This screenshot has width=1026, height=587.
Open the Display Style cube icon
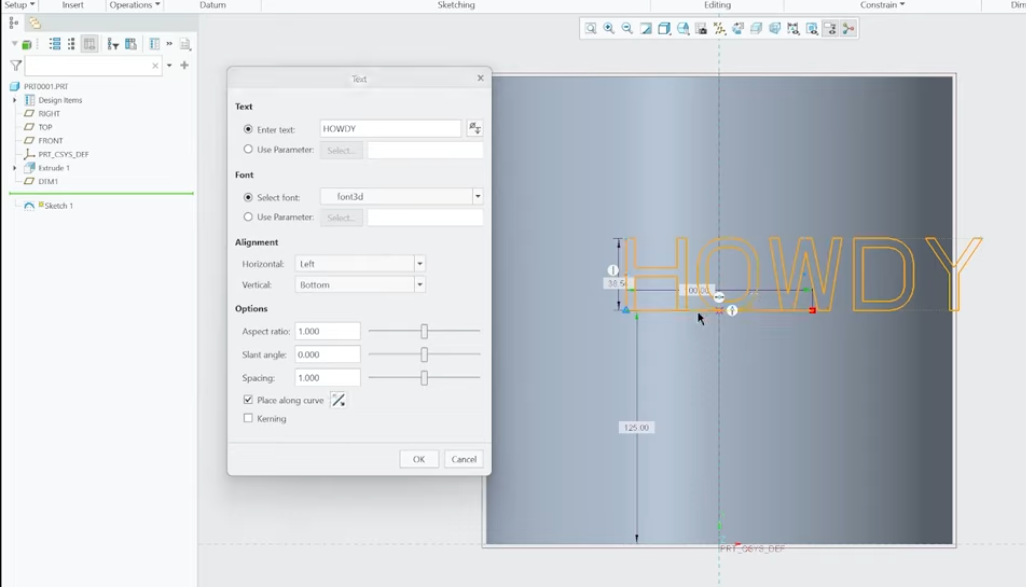pos(664,28)
